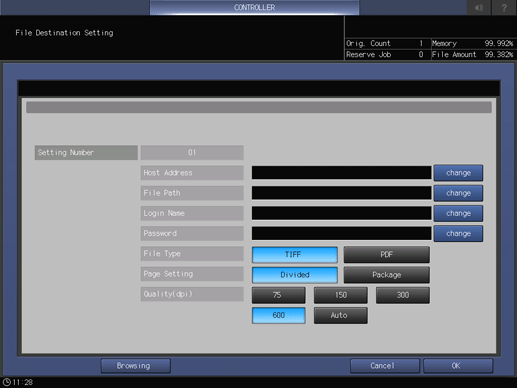Change the Password value

click(458, 234)
